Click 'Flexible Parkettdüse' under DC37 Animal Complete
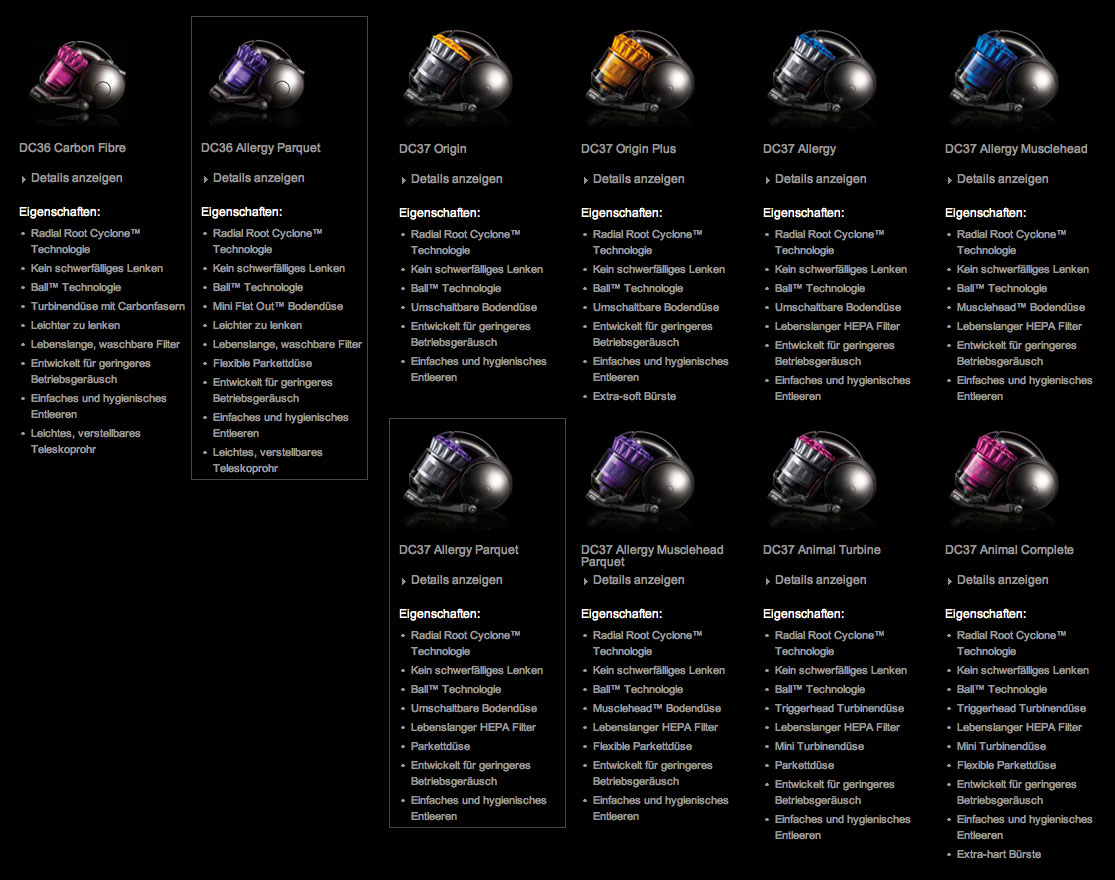Screen dimensions: 1115x880 [x=1006, y=766]
